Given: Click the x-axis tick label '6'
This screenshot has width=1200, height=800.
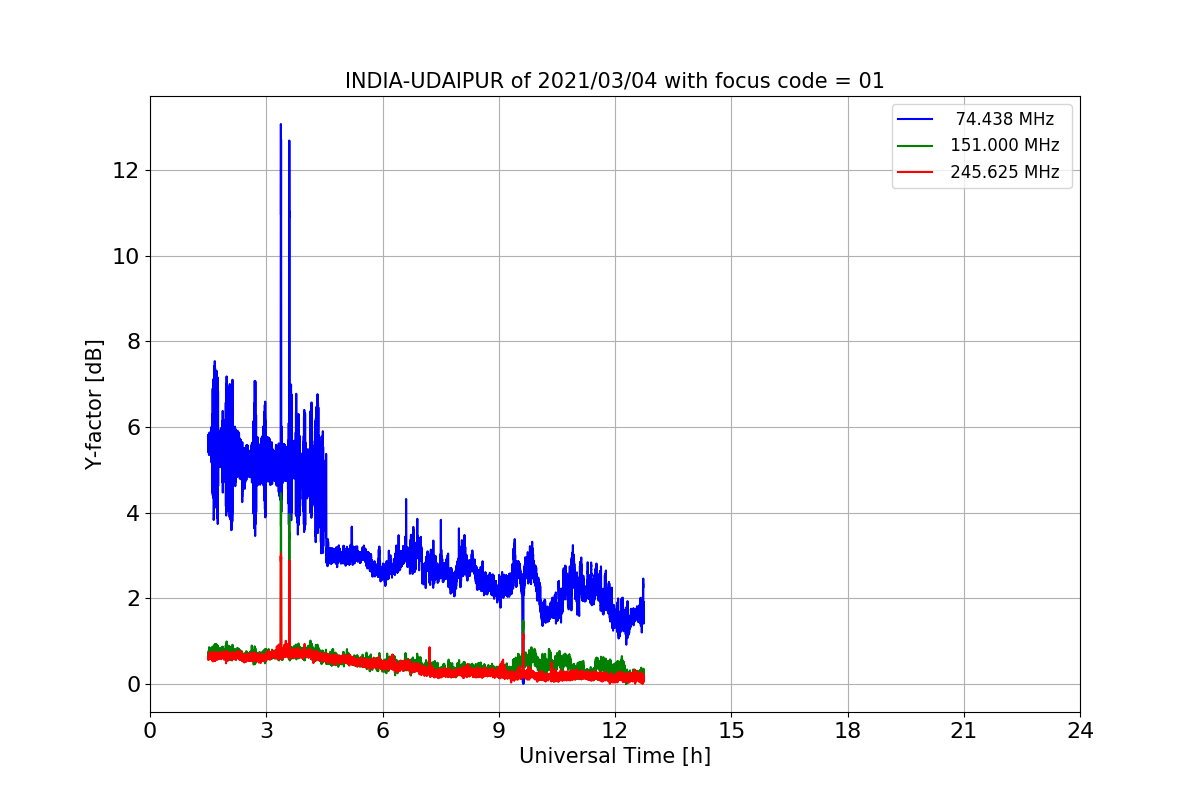Looking at the screenshot, I should tap(383, 731).
